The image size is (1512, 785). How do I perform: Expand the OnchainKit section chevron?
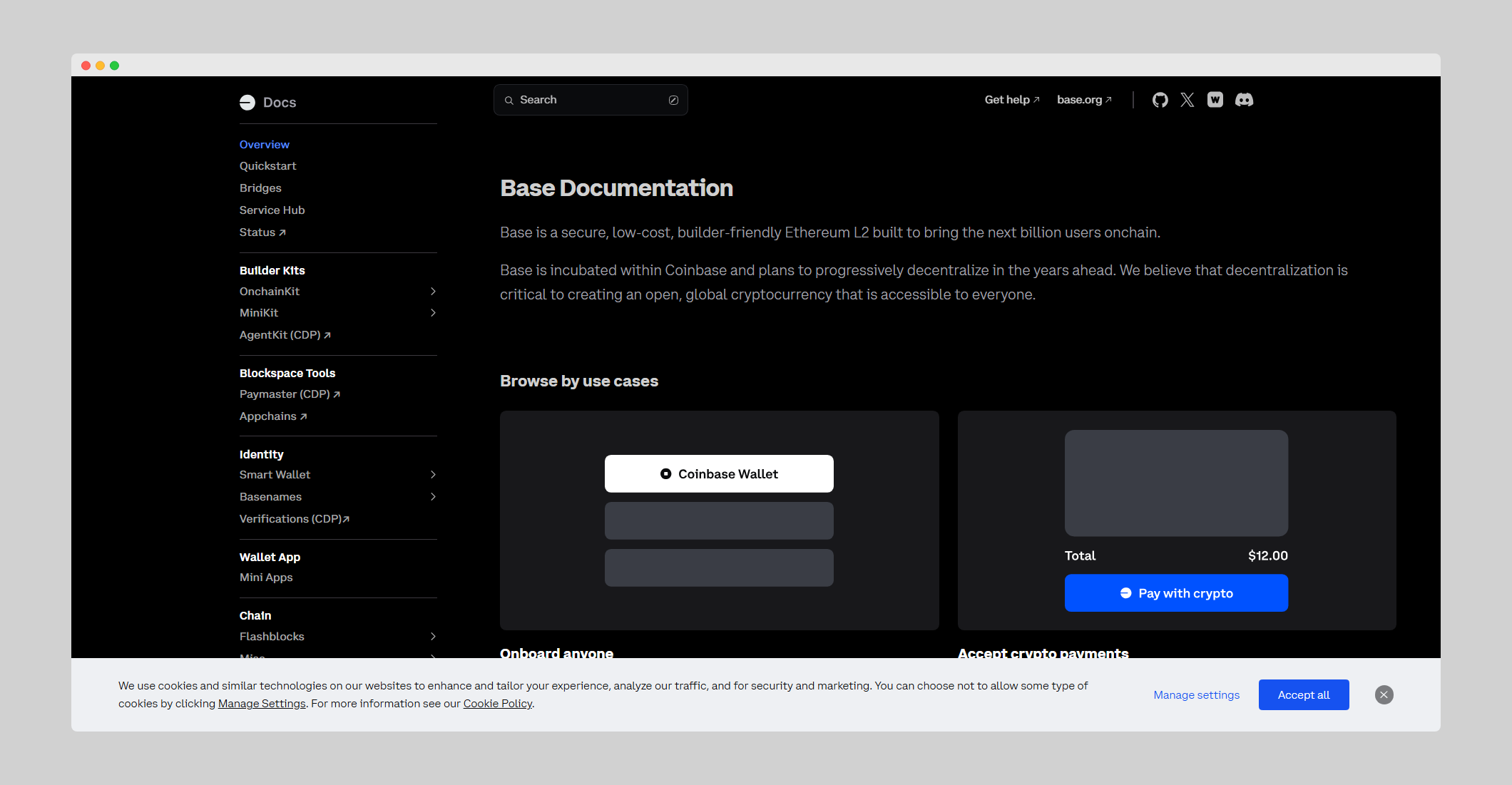tap(433, 292)
